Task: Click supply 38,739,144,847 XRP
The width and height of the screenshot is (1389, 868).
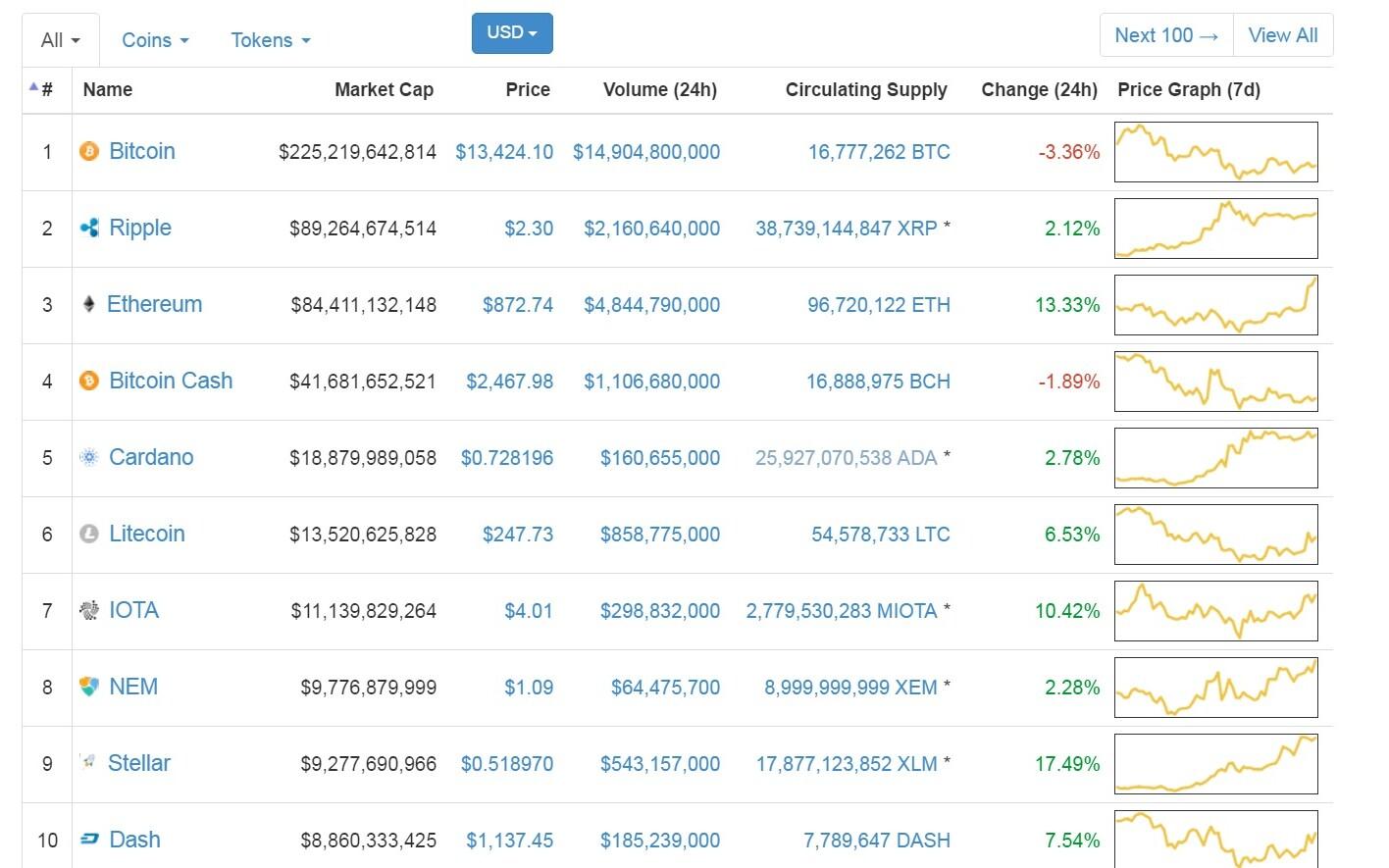Action: pyautogui.click(x=847, y=229)
